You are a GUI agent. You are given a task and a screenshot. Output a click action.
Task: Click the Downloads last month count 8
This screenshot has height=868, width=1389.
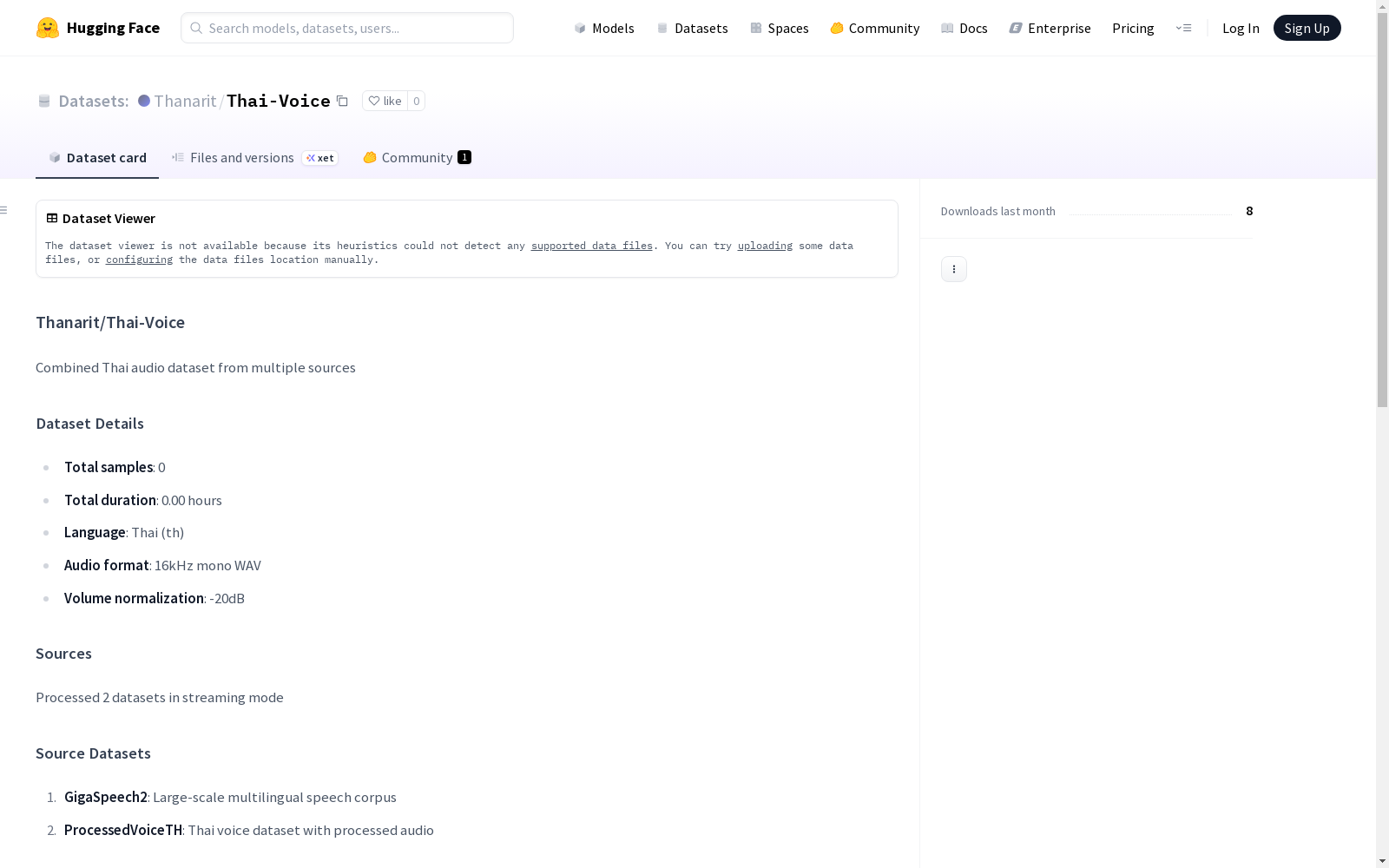click(x=1249, y=211)
